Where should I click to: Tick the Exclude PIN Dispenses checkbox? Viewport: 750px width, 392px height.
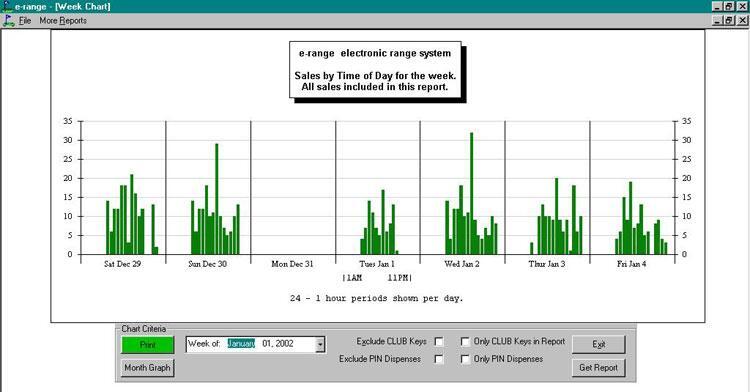tap(439, 359)
